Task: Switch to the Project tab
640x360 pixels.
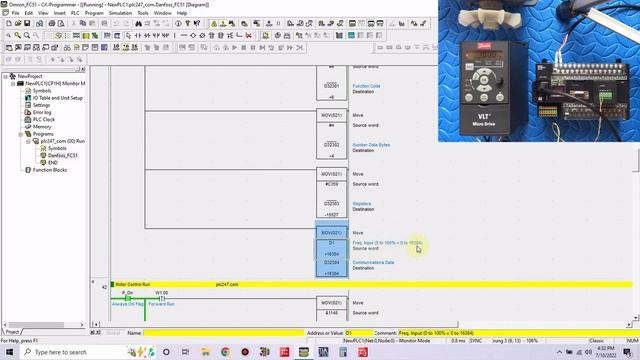Action: tap(12, 332)
